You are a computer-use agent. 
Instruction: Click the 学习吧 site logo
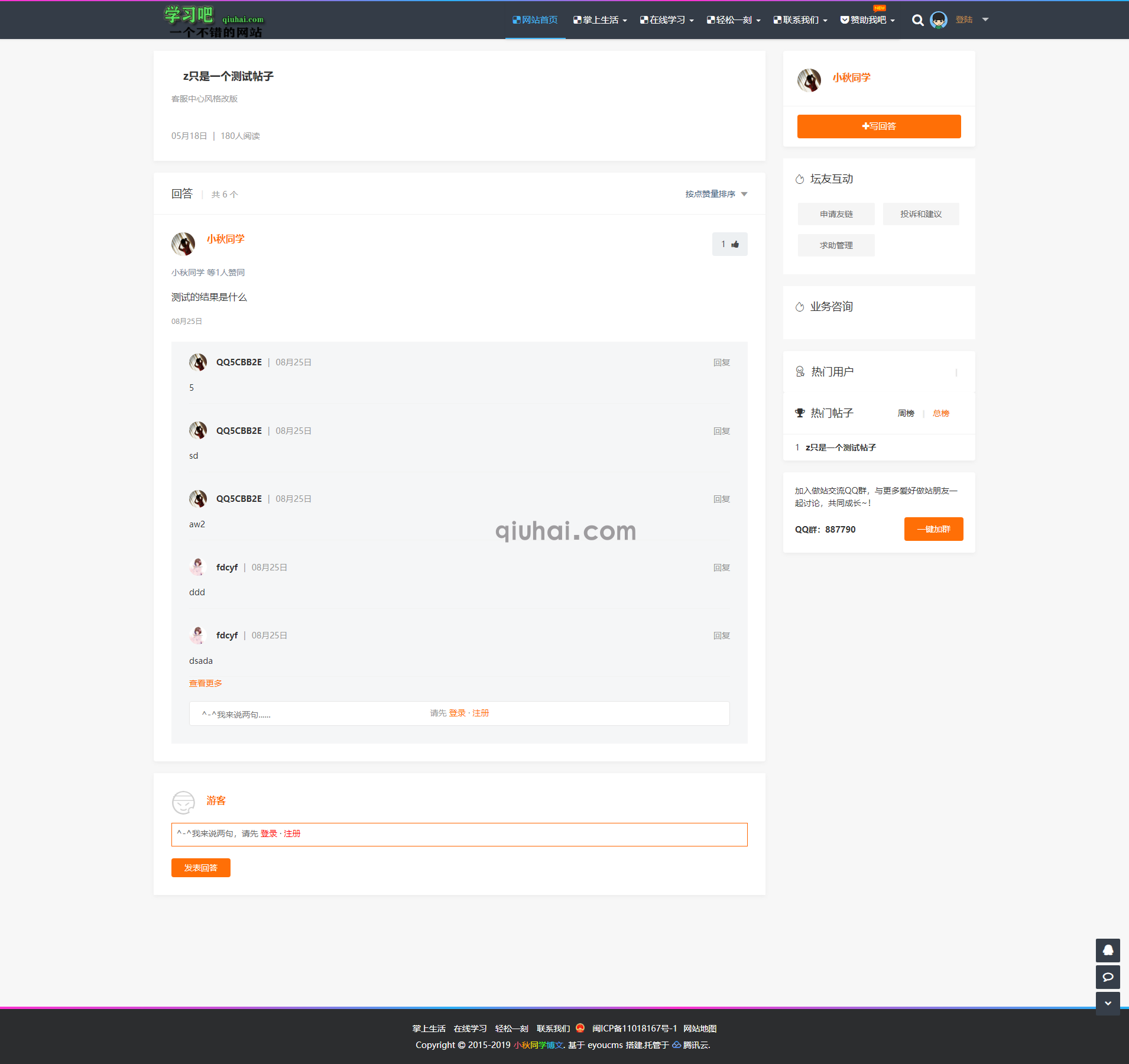coord(214,21)
